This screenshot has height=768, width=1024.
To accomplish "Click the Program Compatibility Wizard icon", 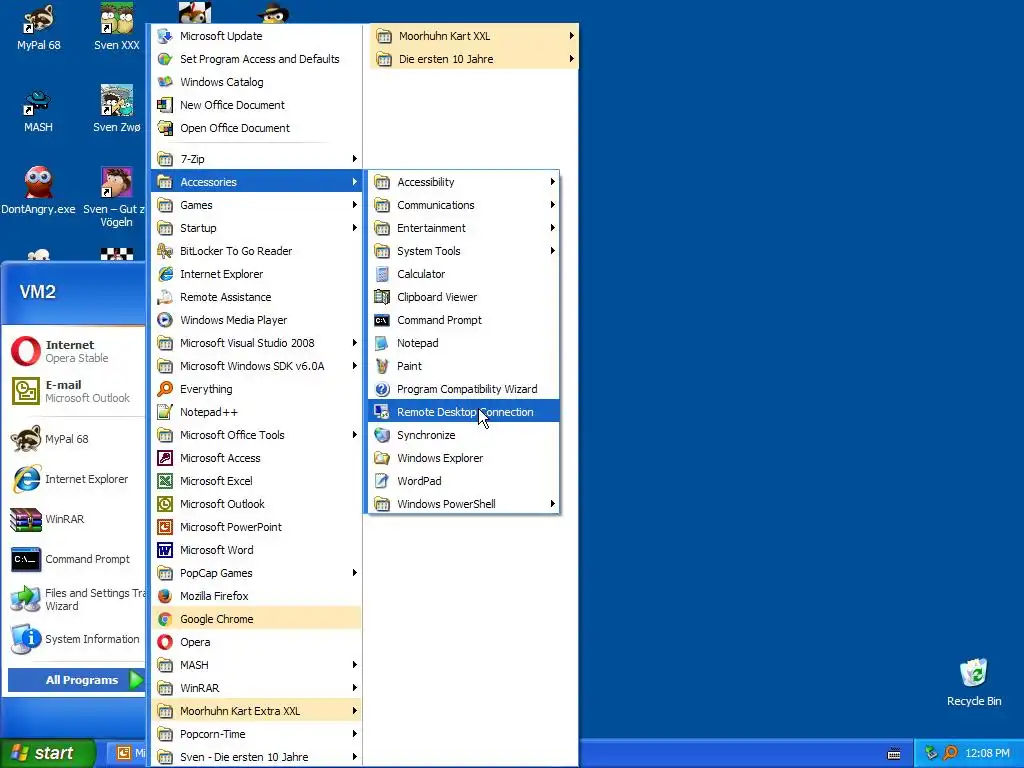I will 382,389.
